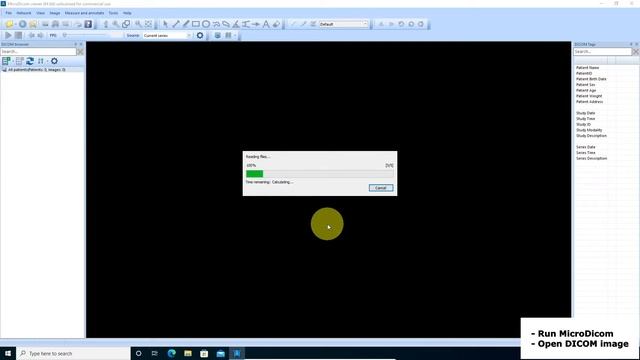This screenshot has width=640, height=360.
Task: Select the pan hand tool icon
Action: click(106, 24)
